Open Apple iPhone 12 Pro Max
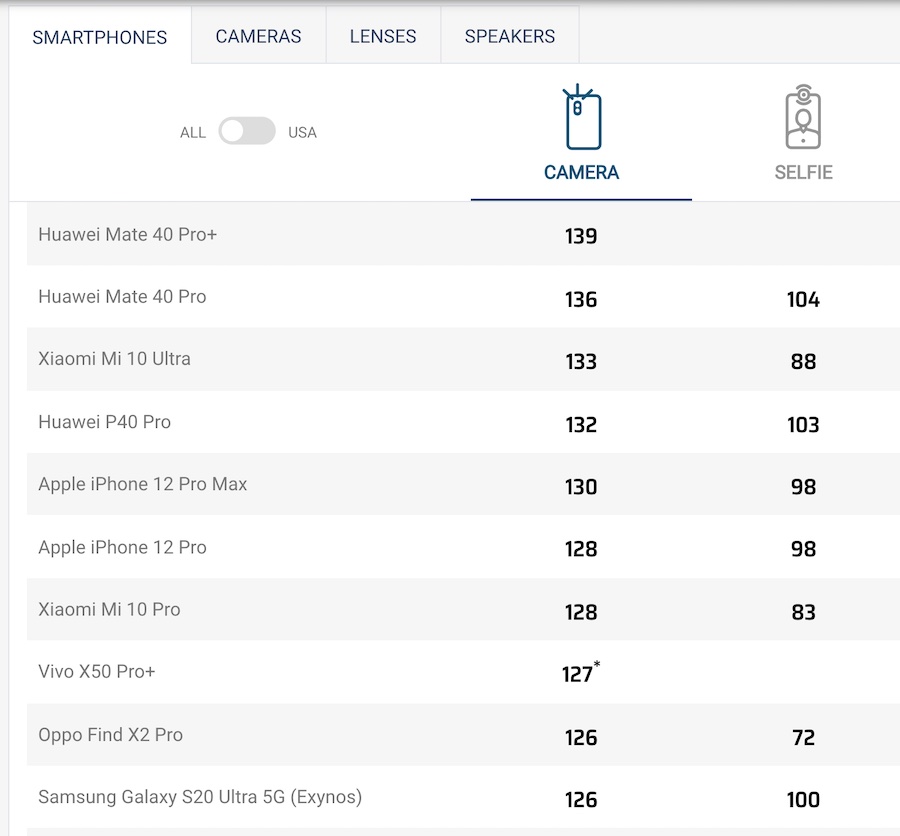 click(142, 484)
